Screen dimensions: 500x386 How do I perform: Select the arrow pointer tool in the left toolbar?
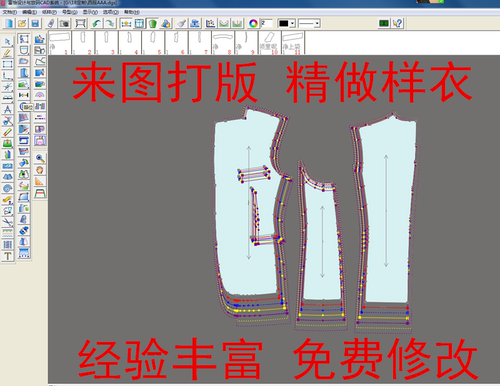point(8,41)
